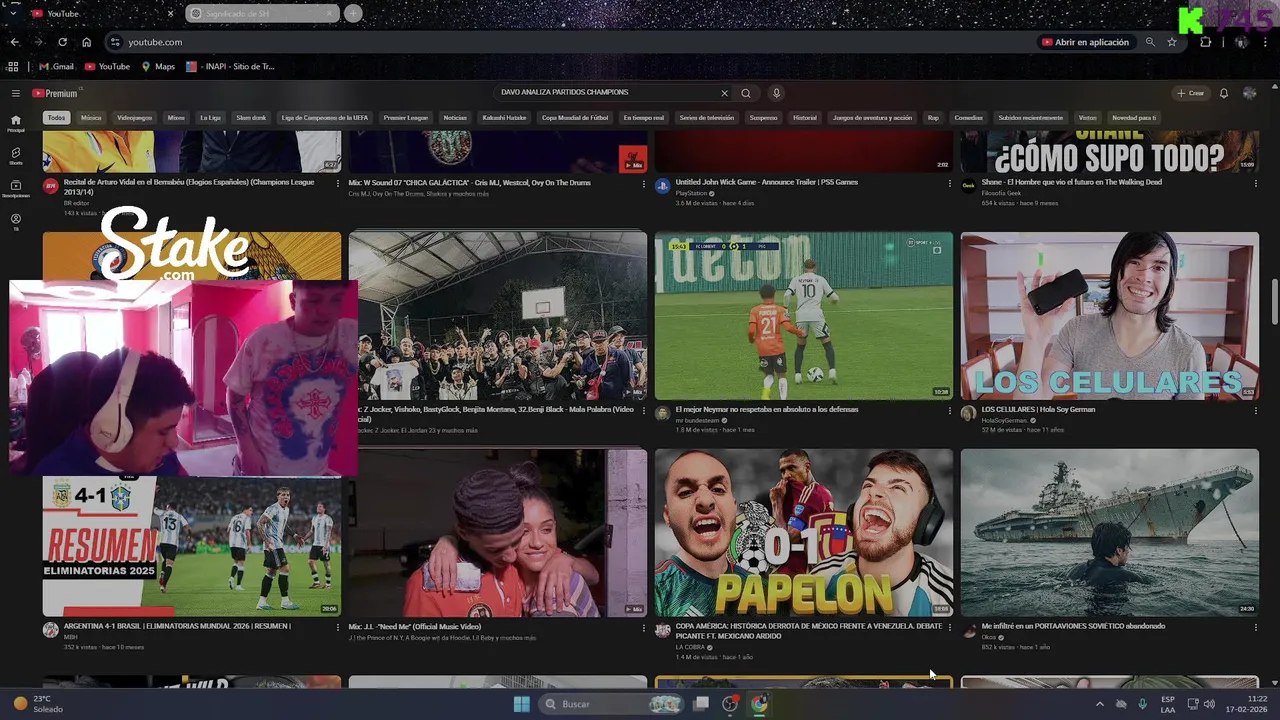The image size is (1280, 720).
Task: Reload the page
Action: coord(62,42)
